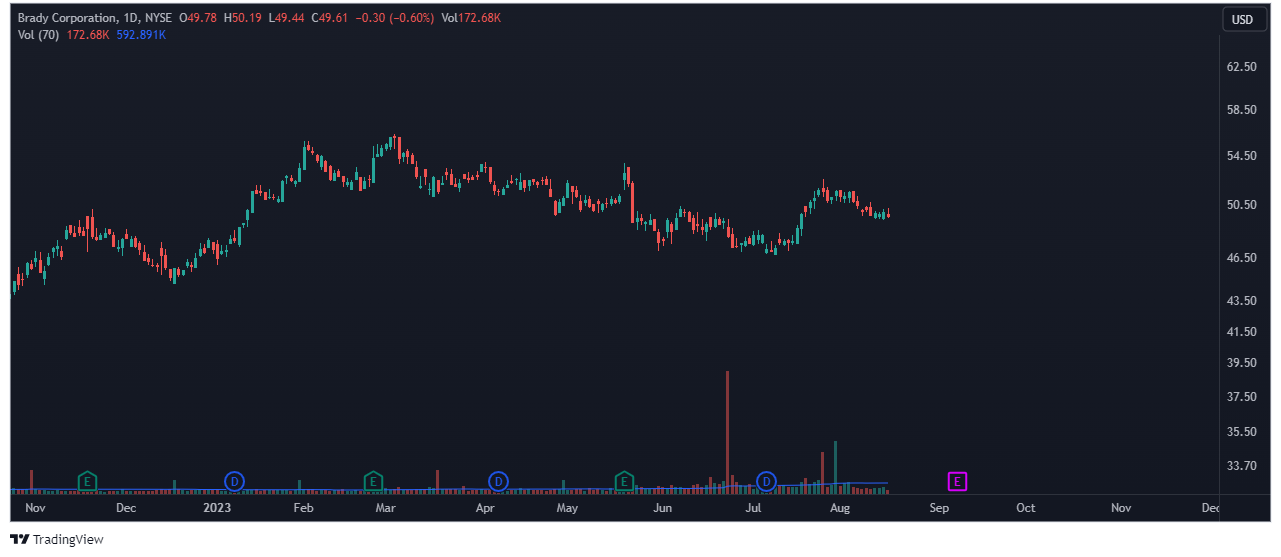
Task: Click the red 172.68K volume value under the title
Action: pyautogui.click(x=87, y=35)
